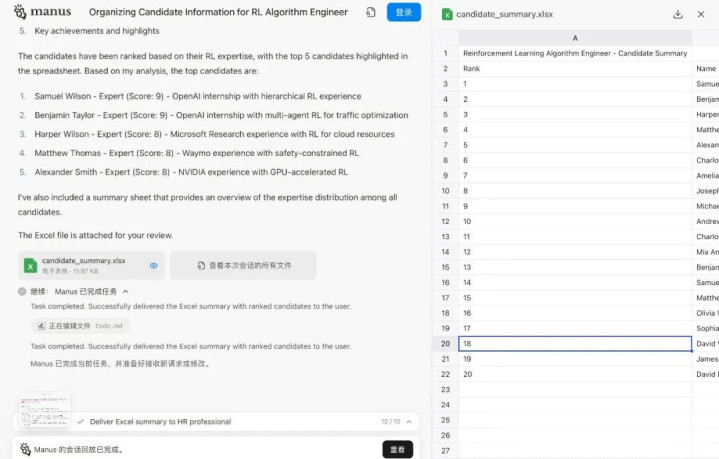Click the blue 登录 login button
719x459 pixels.
coord(404,12)
